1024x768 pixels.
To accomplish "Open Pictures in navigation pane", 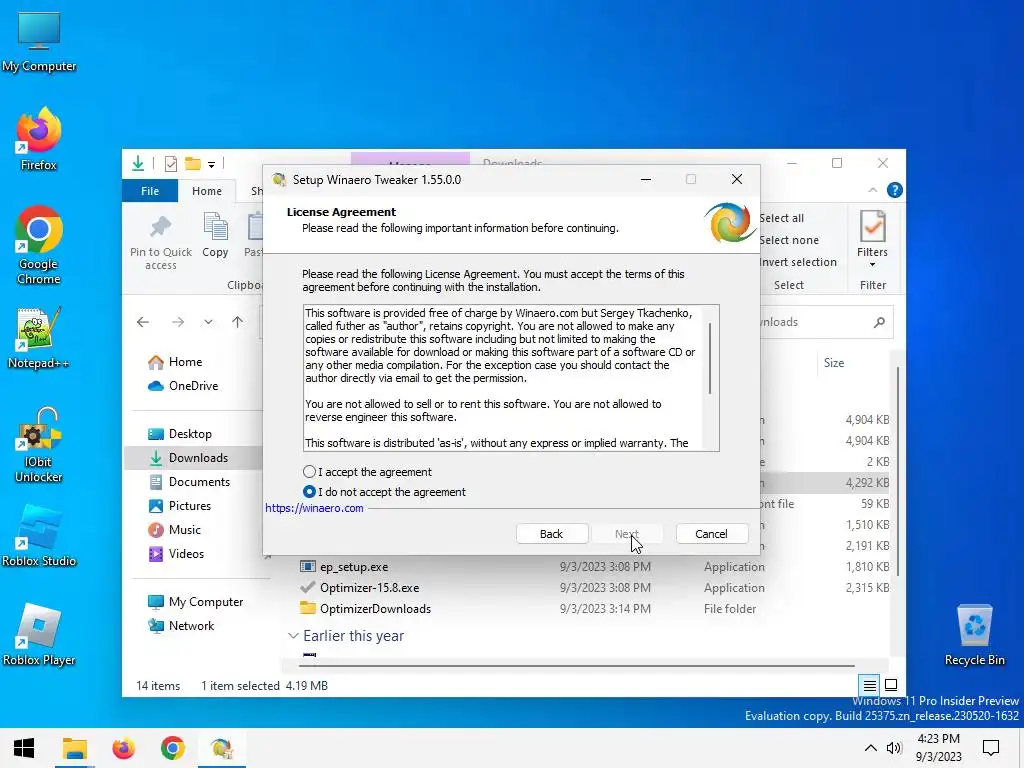I will coord(189,506).
